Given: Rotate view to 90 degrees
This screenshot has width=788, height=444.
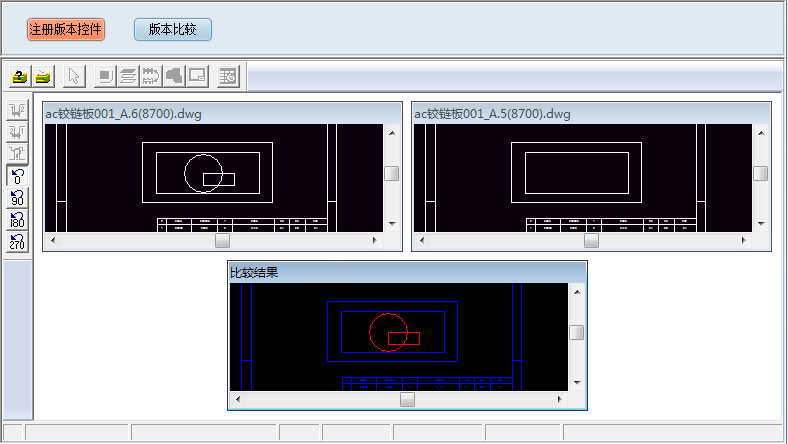Looking at the screenshot, I should (17, 198).
